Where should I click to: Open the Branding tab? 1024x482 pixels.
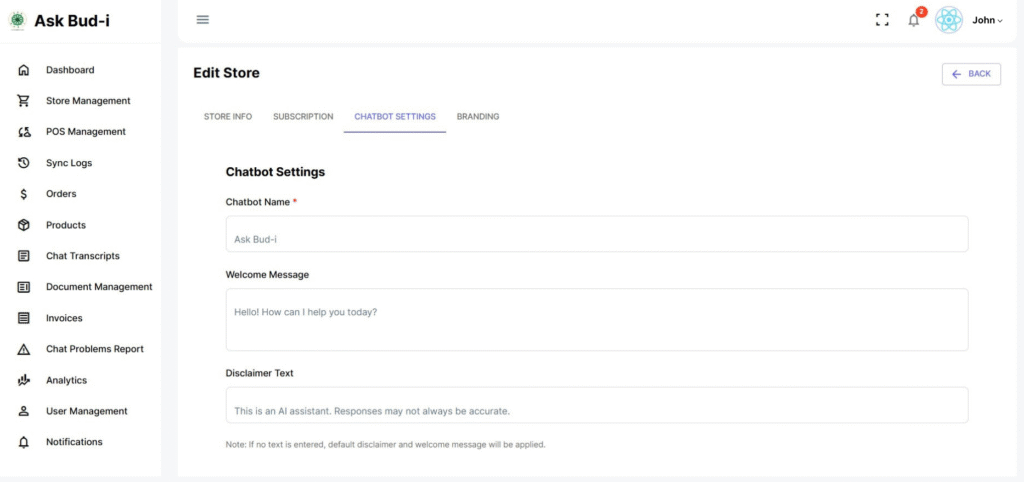(478, 117)
